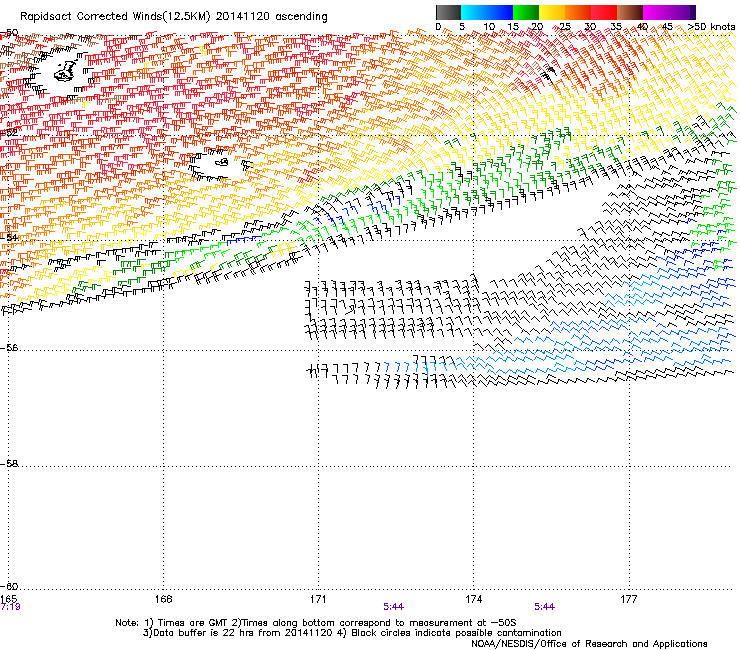Screen dimensions: 740x650
Task: Click the larger island outline near -51 latitude
Action: (65, 71)
